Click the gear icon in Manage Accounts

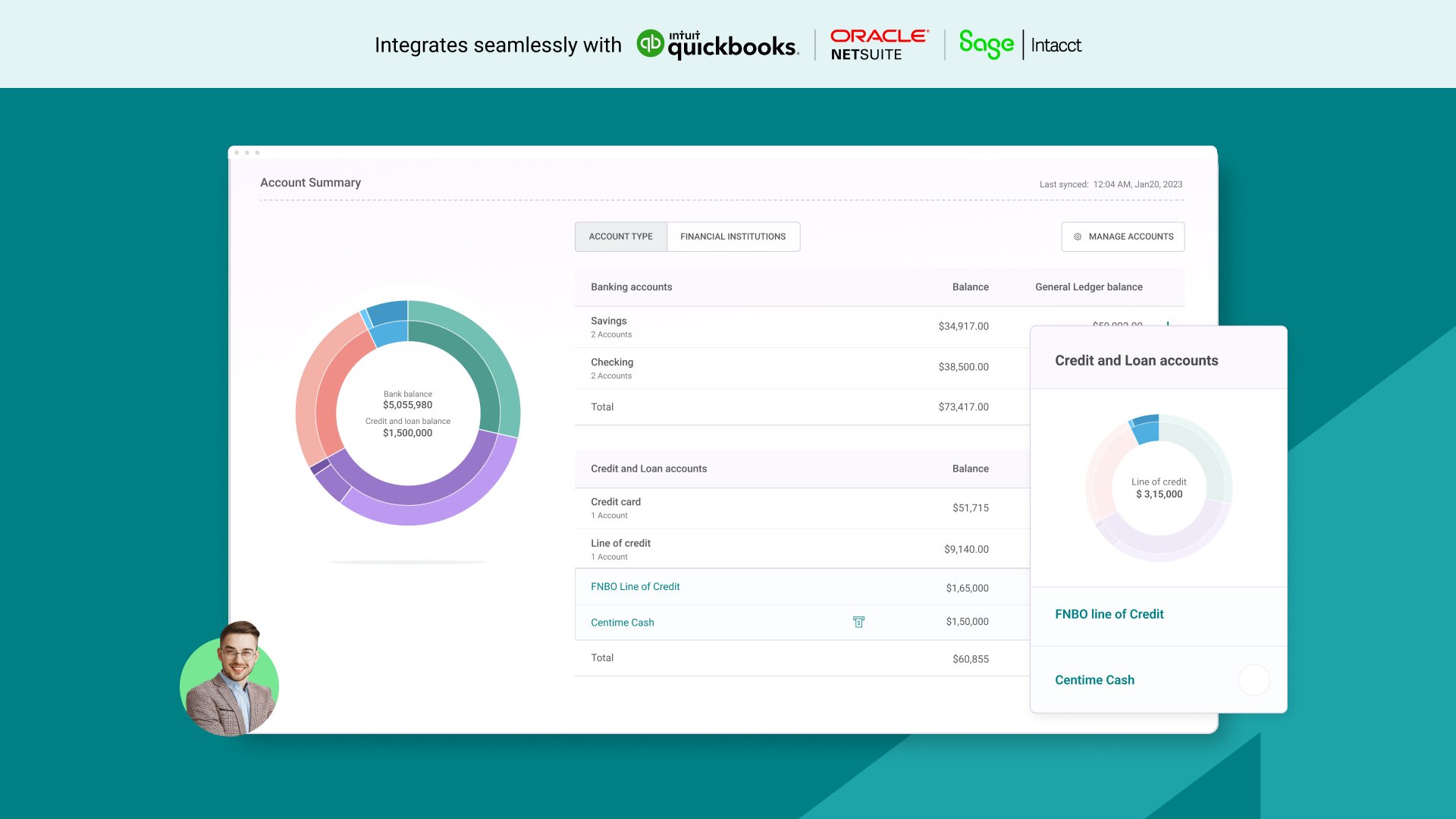(x=1078, y=237)
